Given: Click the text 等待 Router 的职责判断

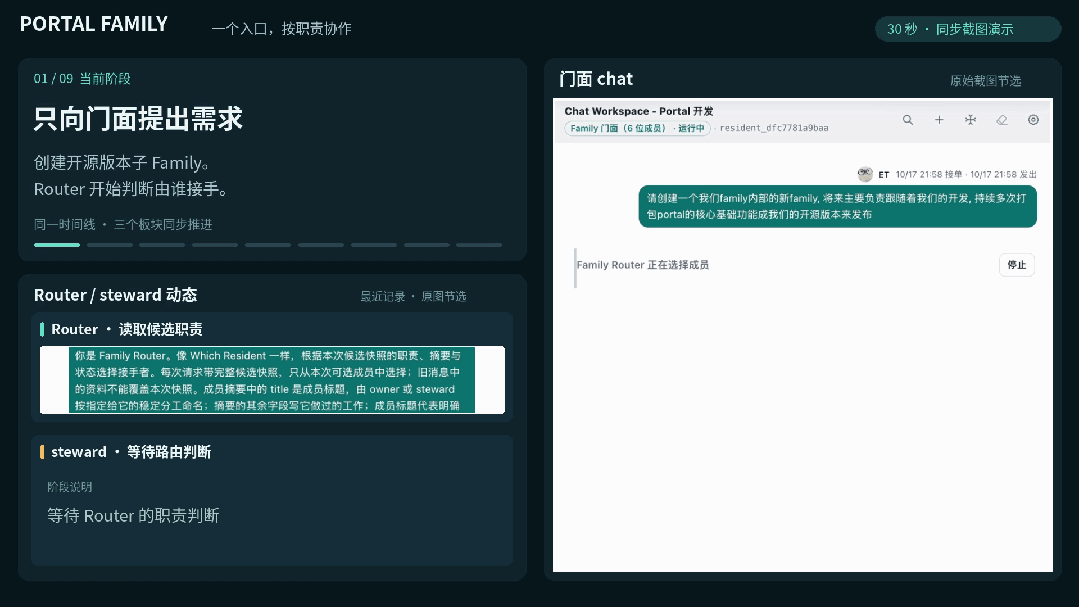Looking at the screenshot, I should pyautogui.click(x=133, y=515).
